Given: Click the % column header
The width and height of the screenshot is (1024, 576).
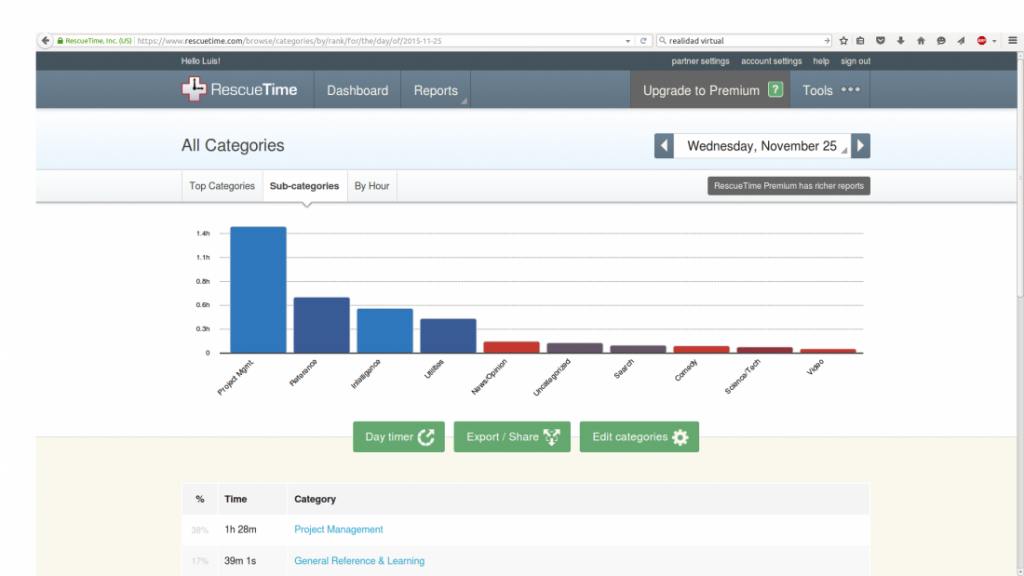Looking at the screenshot, I should coord(200,499).
